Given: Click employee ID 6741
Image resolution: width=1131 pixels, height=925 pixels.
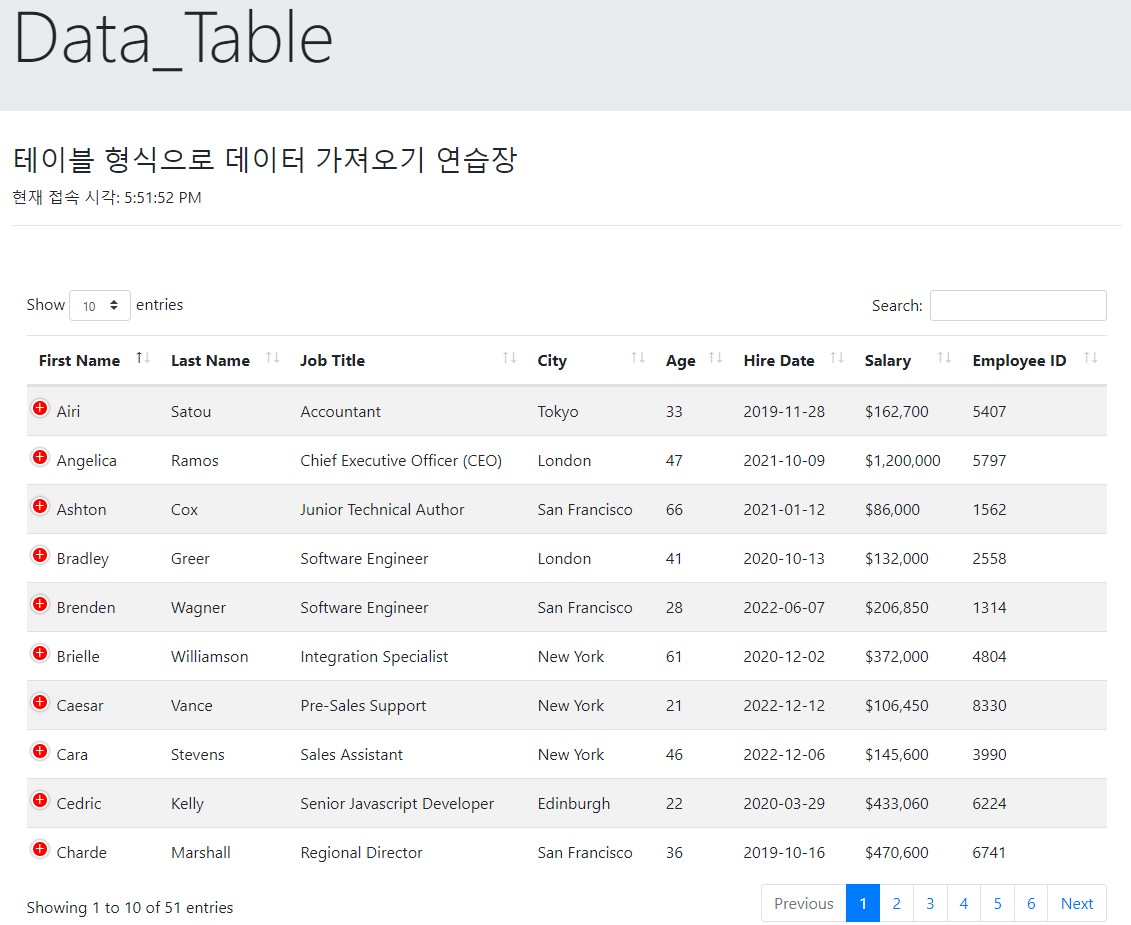Looking at the screenshot, I should click(989, 853).
